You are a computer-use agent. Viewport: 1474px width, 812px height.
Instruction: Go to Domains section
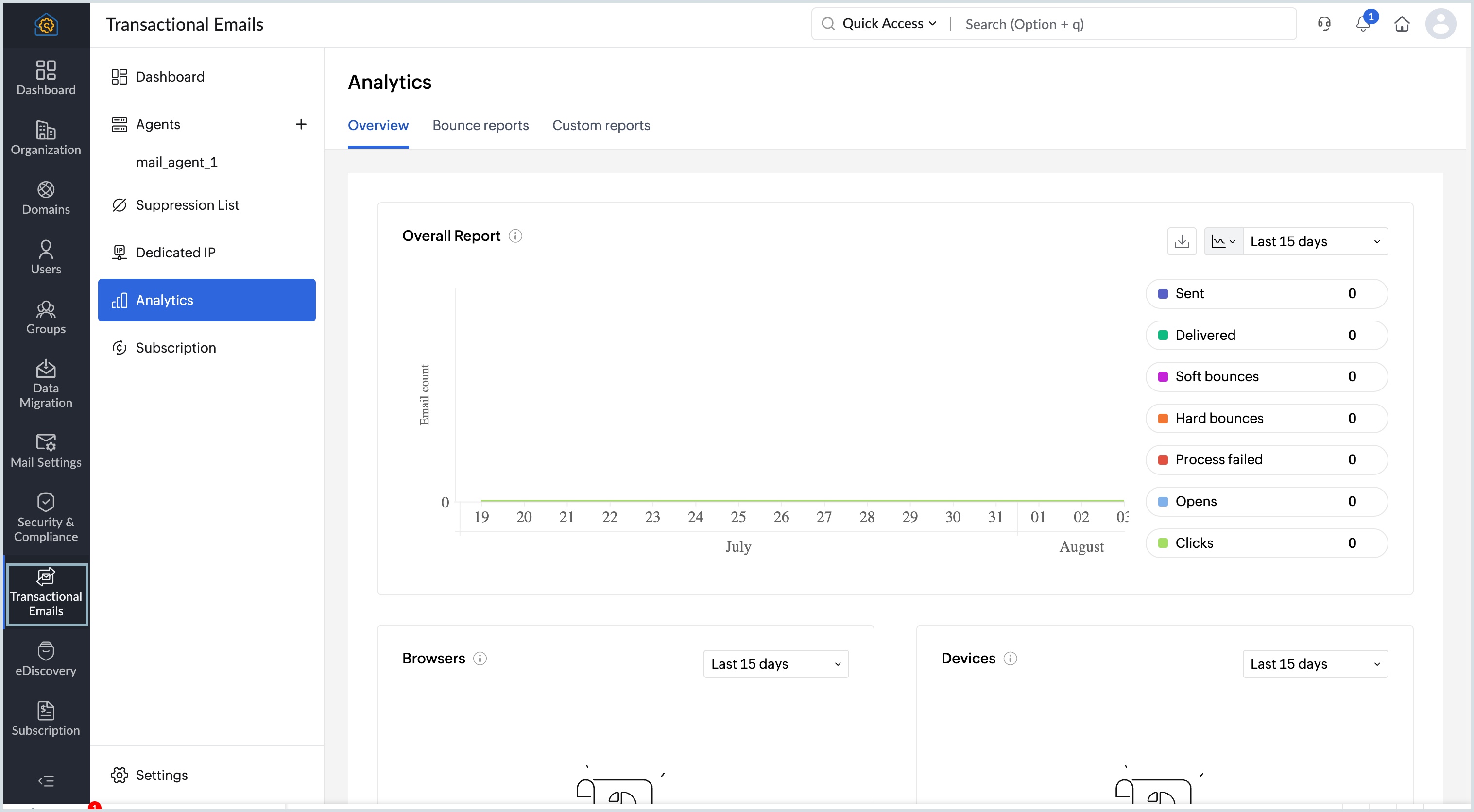coord(46,197)
